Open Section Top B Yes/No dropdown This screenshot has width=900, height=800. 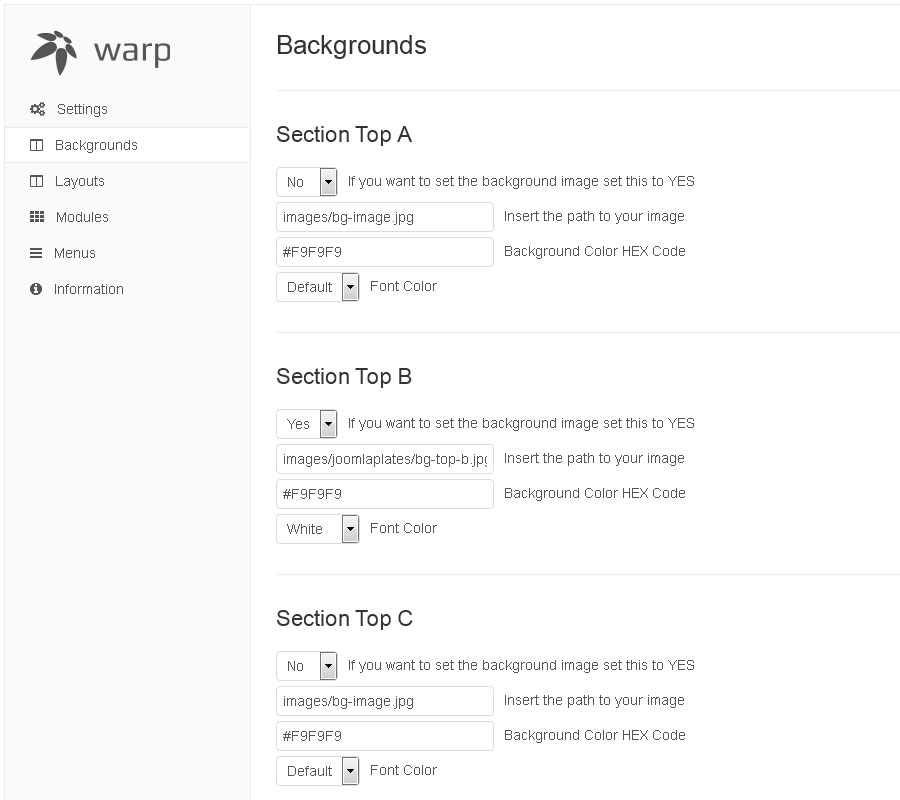click(307, 424)
